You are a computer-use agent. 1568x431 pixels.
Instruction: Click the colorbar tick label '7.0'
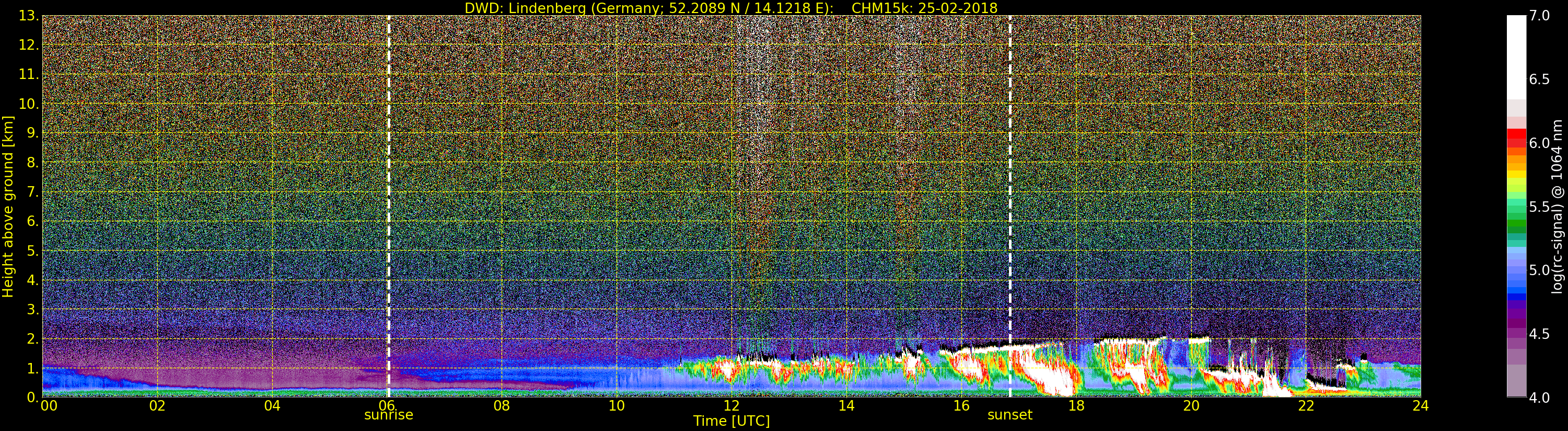(1539, 16)
